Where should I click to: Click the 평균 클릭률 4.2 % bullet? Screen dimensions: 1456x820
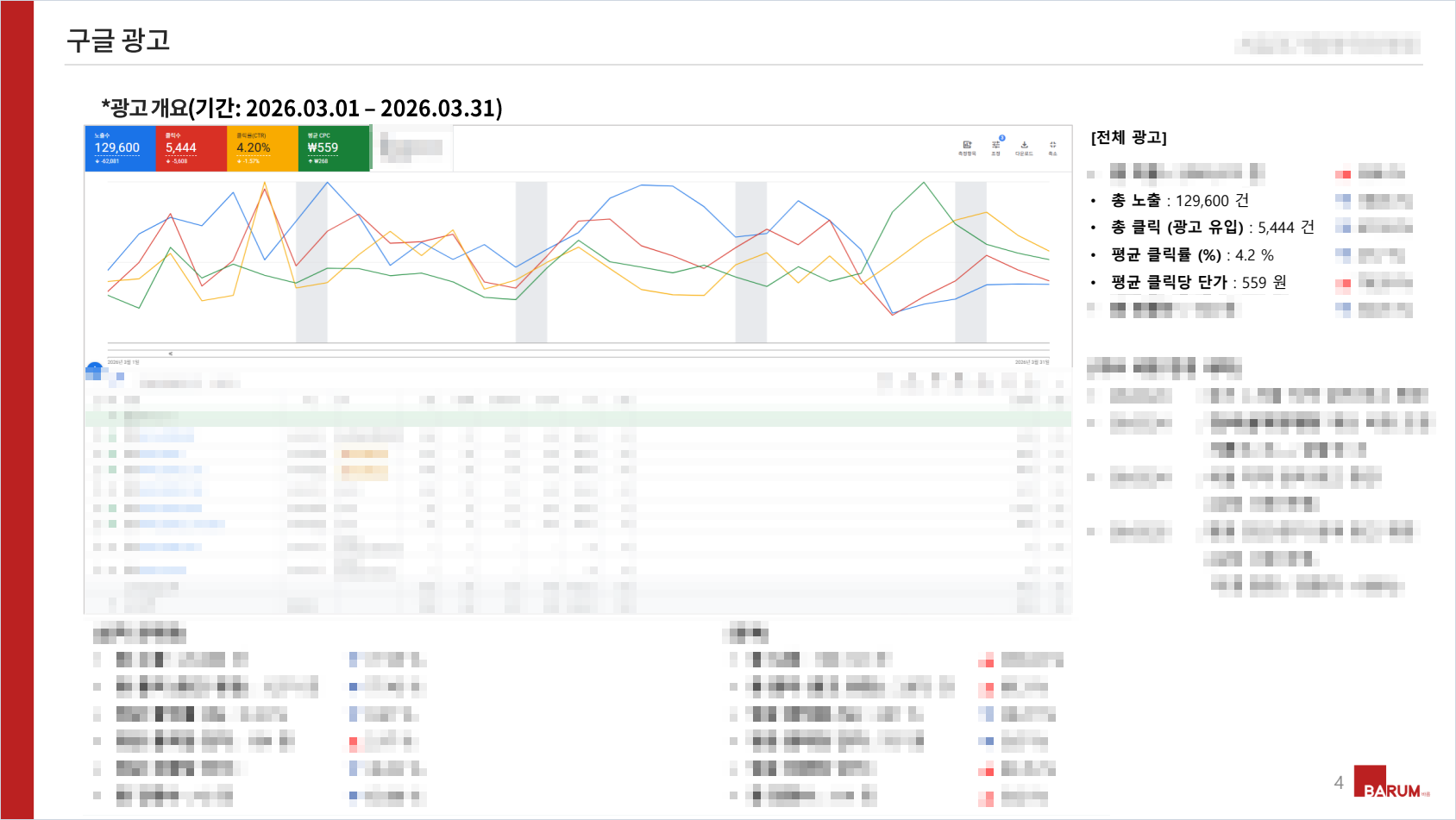[x=1192, y=255]
